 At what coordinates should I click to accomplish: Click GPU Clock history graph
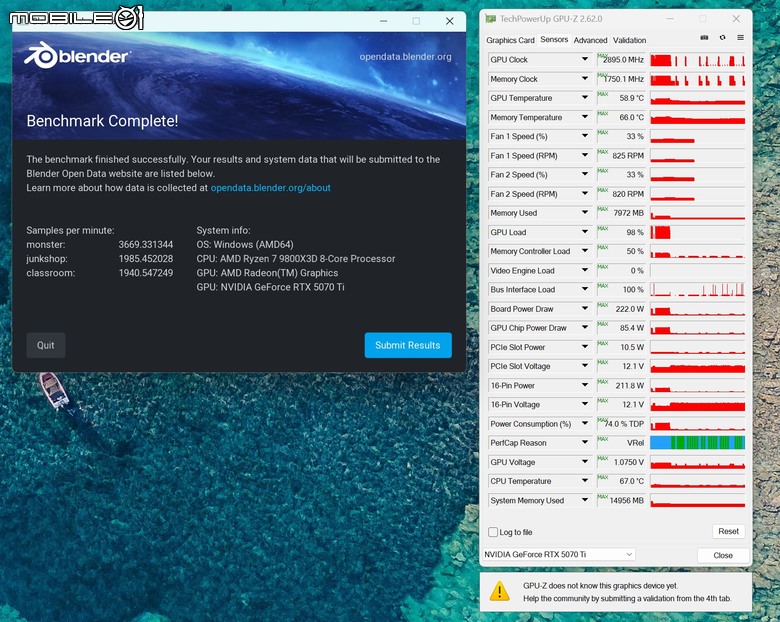click(697, 59)
